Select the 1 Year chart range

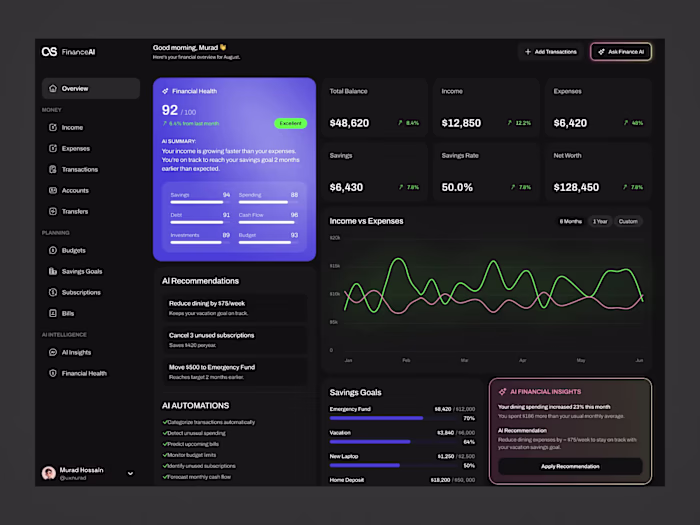(x=600, y=221)
